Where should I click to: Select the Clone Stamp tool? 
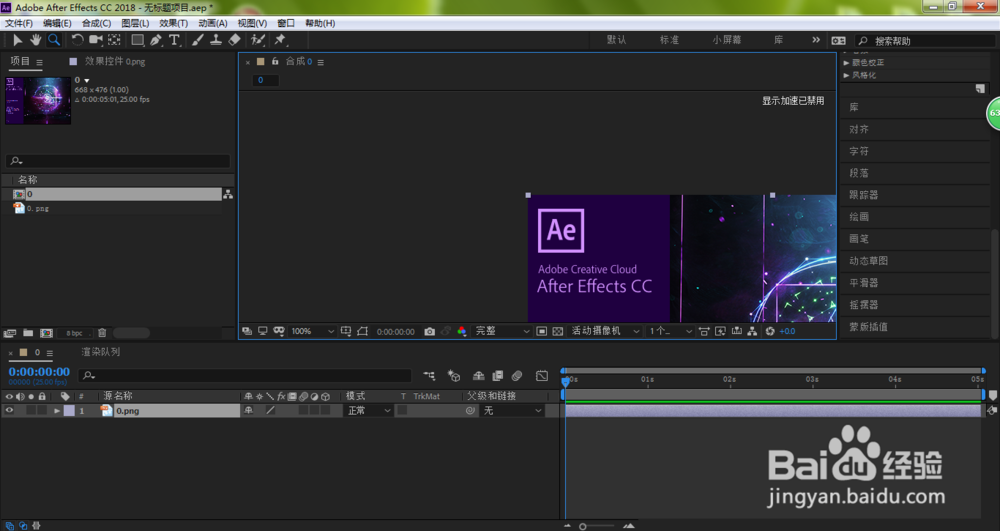tap(216, 40)
